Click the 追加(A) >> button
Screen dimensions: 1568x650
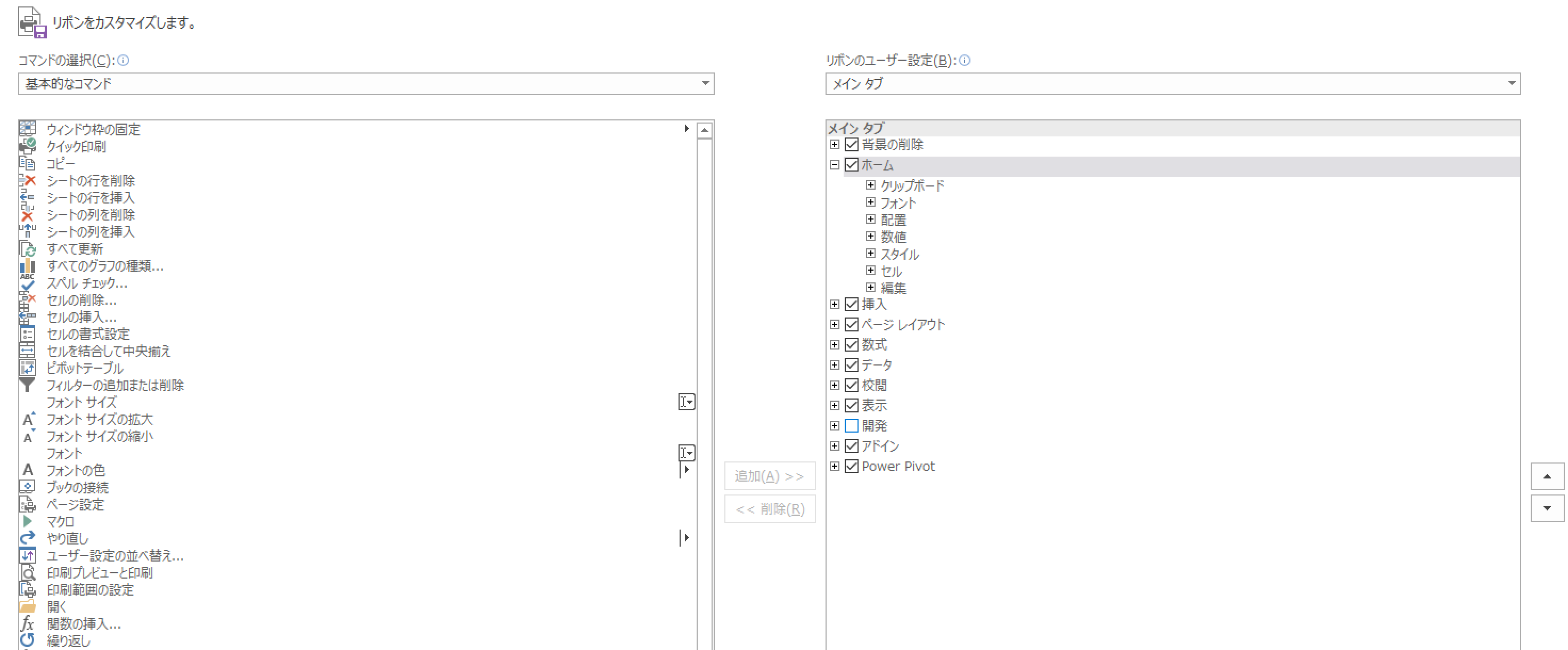[770, 476]
